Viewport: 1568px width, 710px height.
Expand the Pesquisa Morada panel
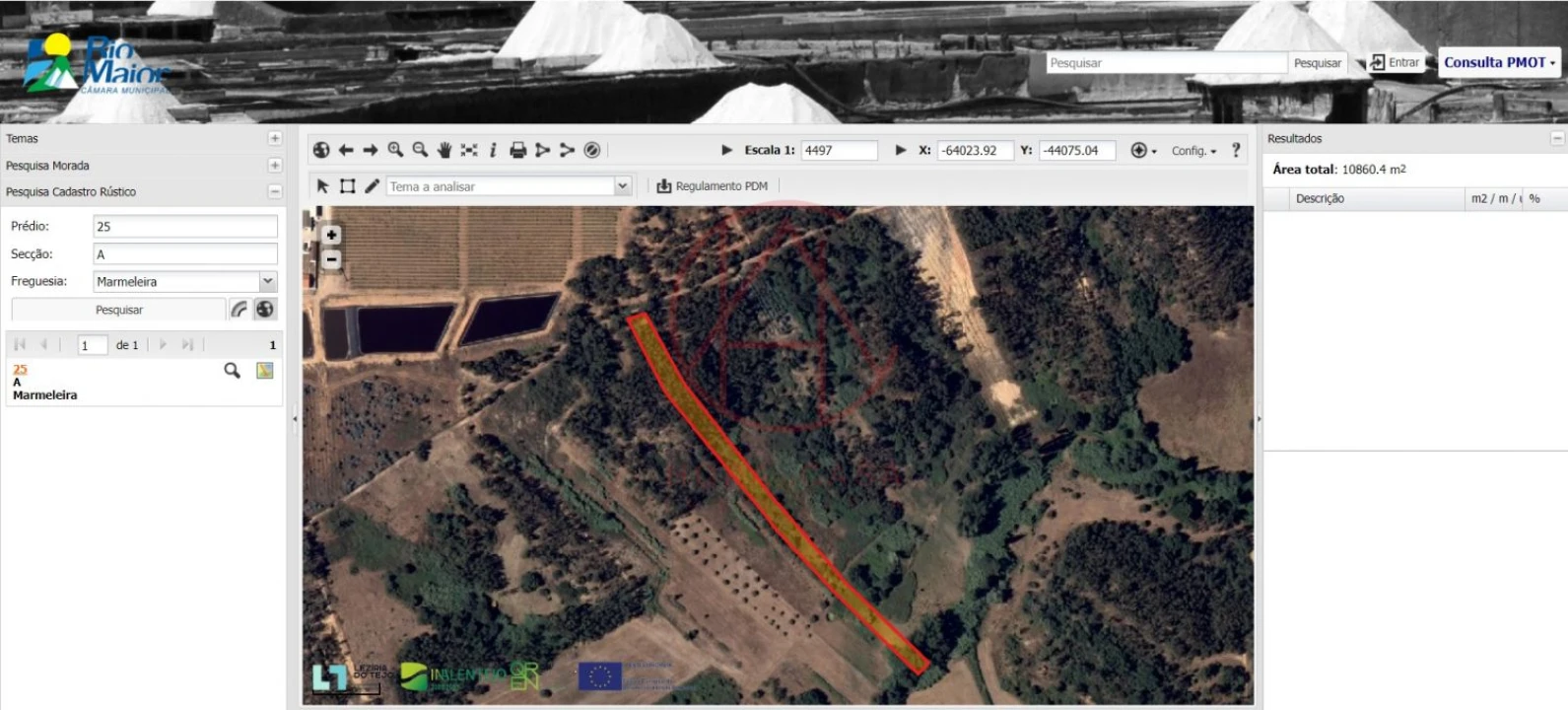[275, 165]
